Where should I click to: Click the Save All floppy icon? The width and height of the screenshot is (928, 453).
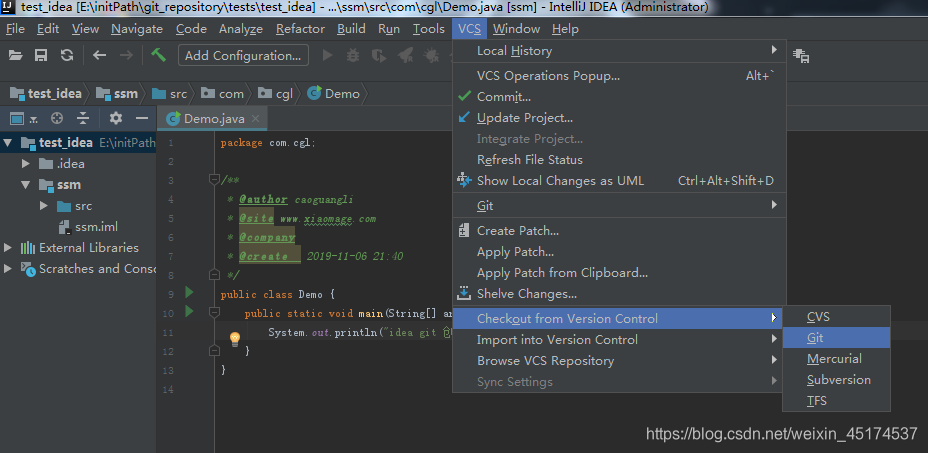click(x=41, y=56)
